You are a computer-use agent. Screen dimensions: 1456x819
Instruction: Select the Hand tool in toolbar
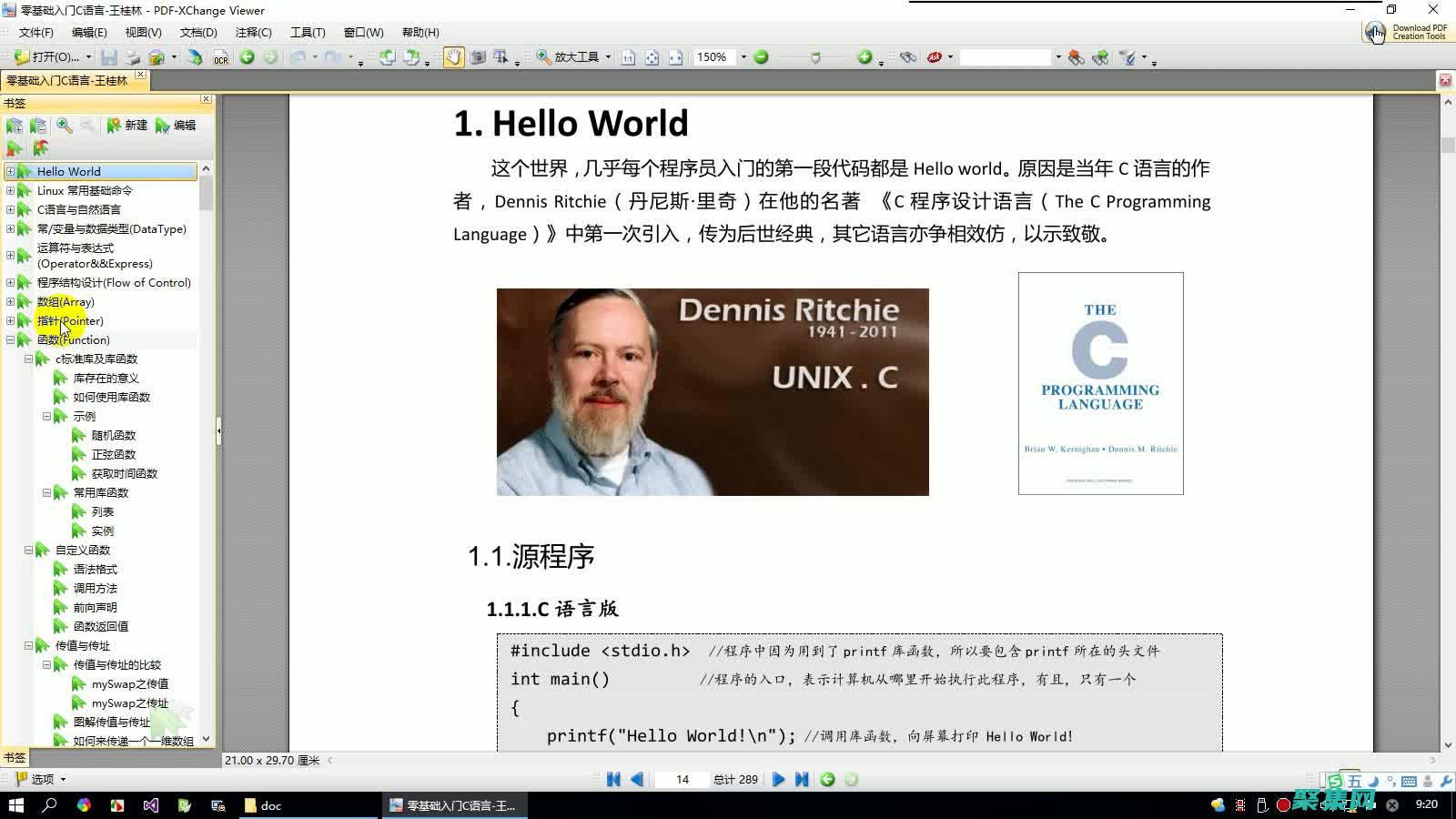click(452, 57)
